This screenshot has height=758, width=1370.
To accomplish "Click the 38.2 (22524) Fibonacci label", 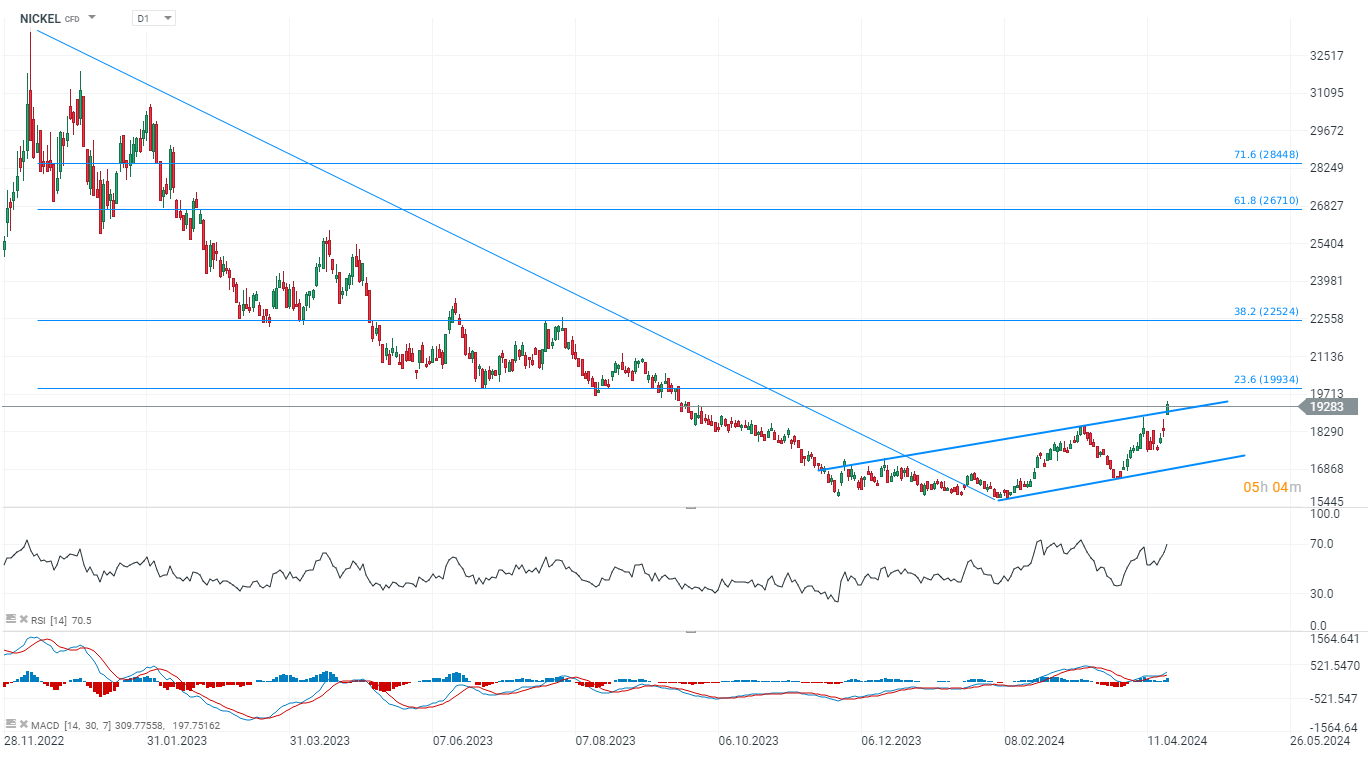I will coord(1266,312).
